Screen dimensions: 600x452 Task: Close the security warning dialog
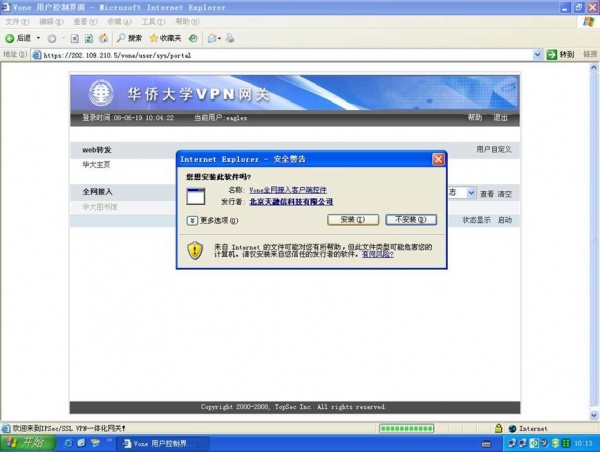(438, 159)
